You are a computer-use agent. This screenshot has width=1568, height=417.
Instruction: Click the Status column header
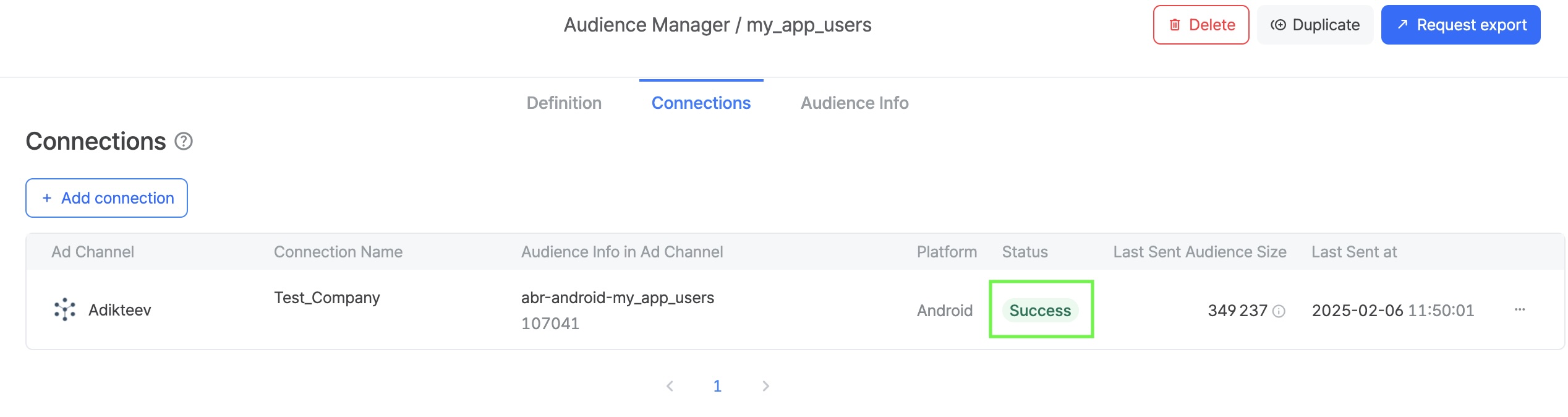pyautogui.click(x=1025, y=252)
